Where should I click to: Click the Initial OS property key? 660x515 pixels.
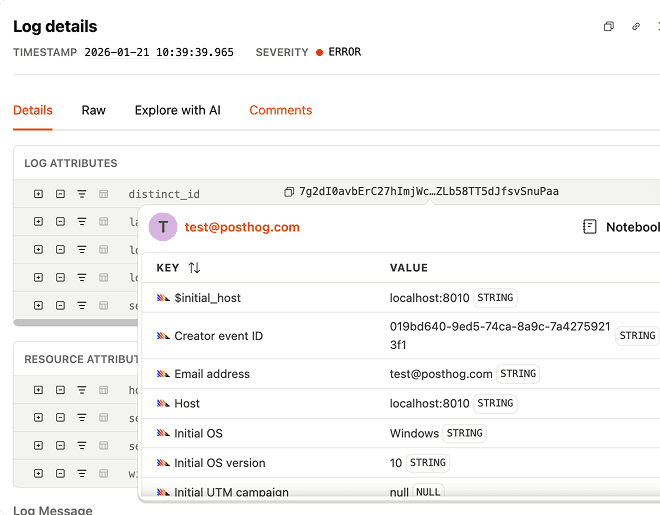(198, 433)
